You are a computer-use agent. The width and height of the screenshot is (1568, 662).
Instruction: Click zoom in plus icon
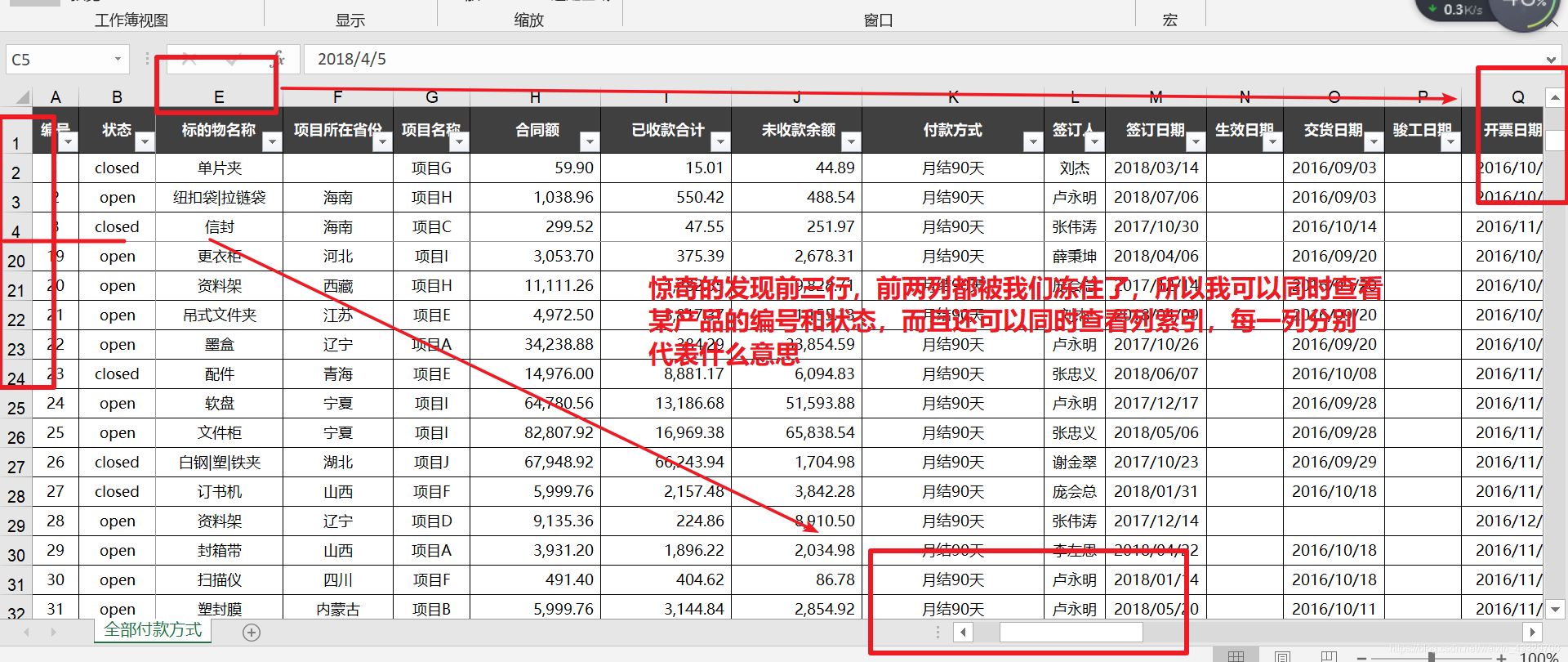1501,657
